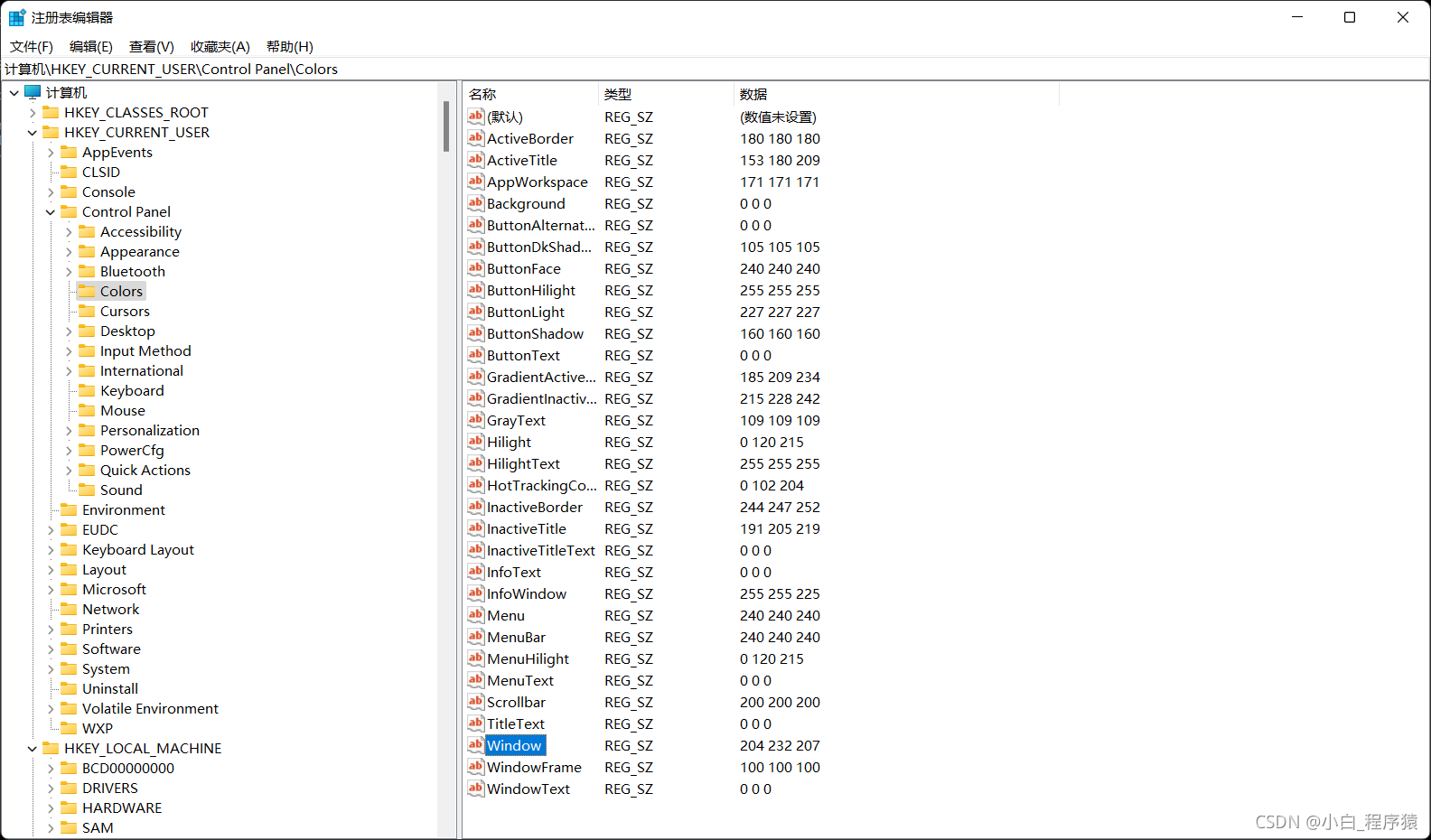The width and height of the screenshot is (1431, 840).
Task: Open the 帮助(H) menu
Action: 290,46
